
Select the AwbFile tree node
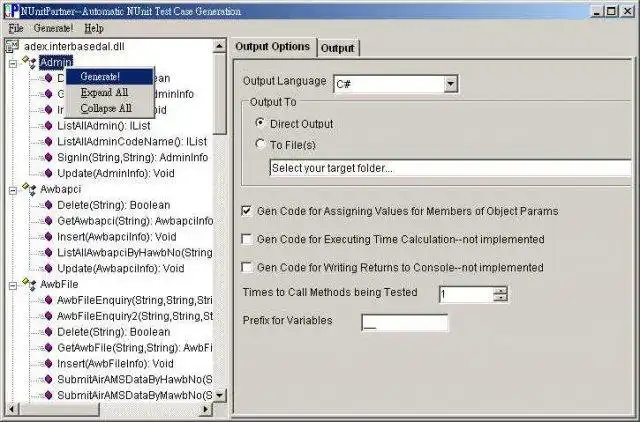[x=59, y=284]
